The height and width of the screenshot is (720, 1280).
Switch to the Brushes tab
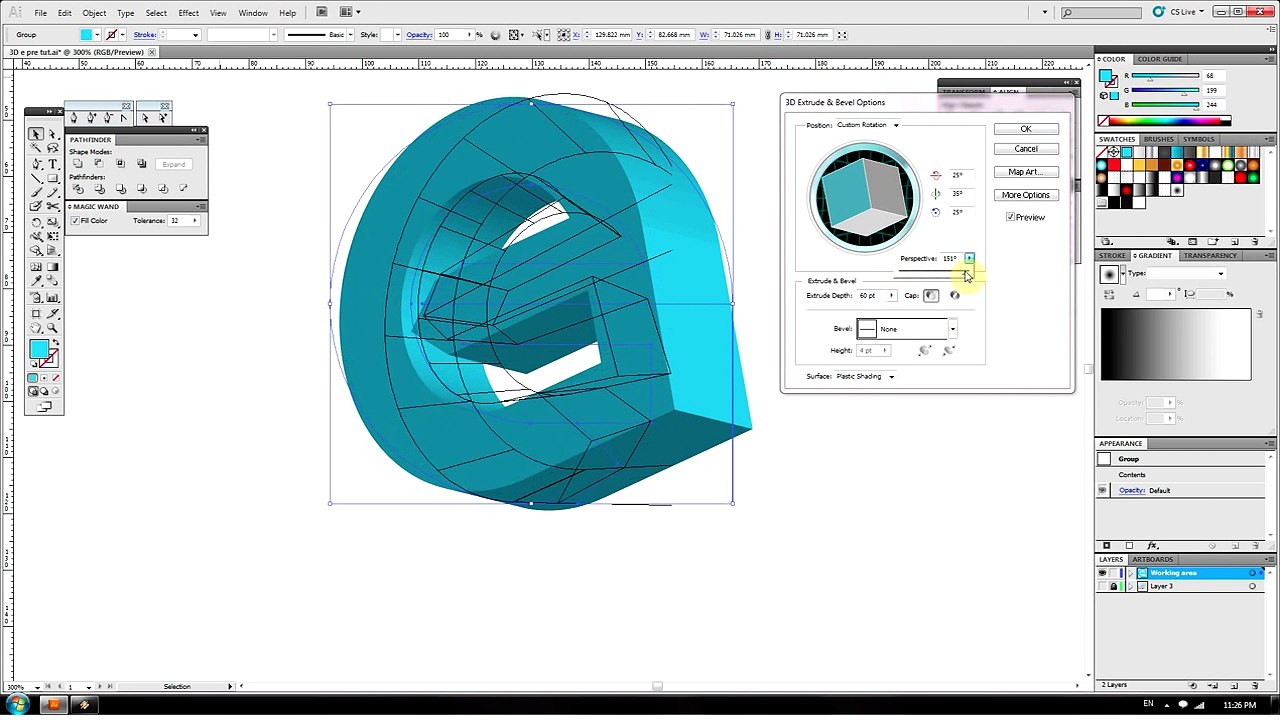[1158, 139]
